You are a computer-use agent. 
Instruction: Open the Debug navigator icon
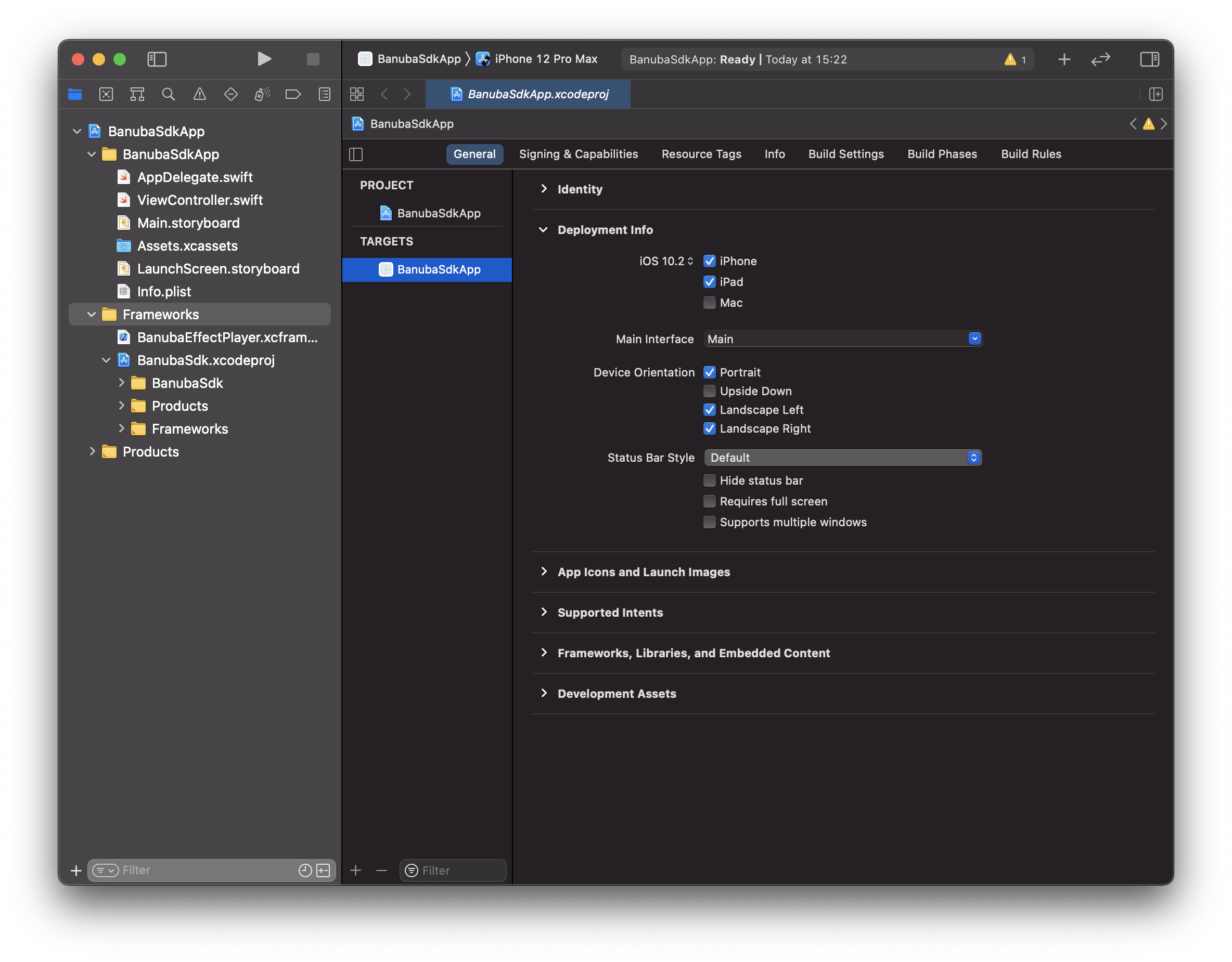(x=262, y=94)
